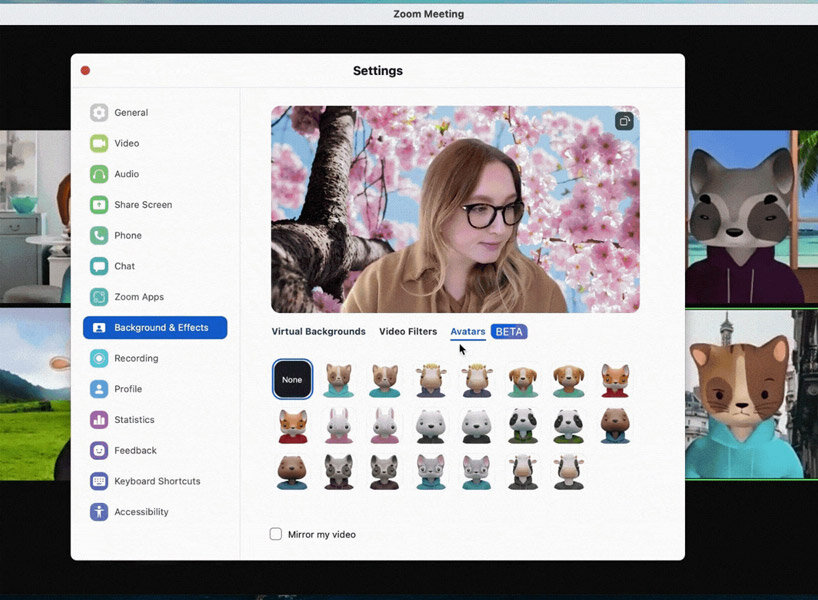Screen dimensions: 818x600
Task: Select the cat participant tile in meeting
Action: pos(751,394)
